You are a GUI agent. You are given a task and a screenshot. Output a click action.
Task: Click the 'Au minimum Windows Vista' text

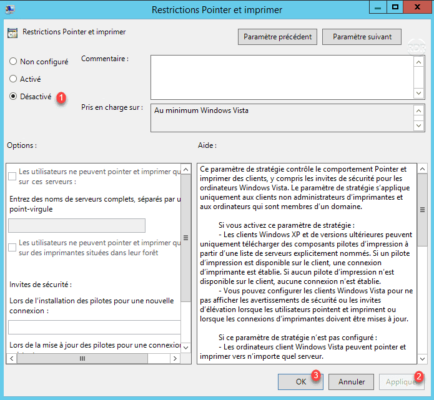(201, 110)
